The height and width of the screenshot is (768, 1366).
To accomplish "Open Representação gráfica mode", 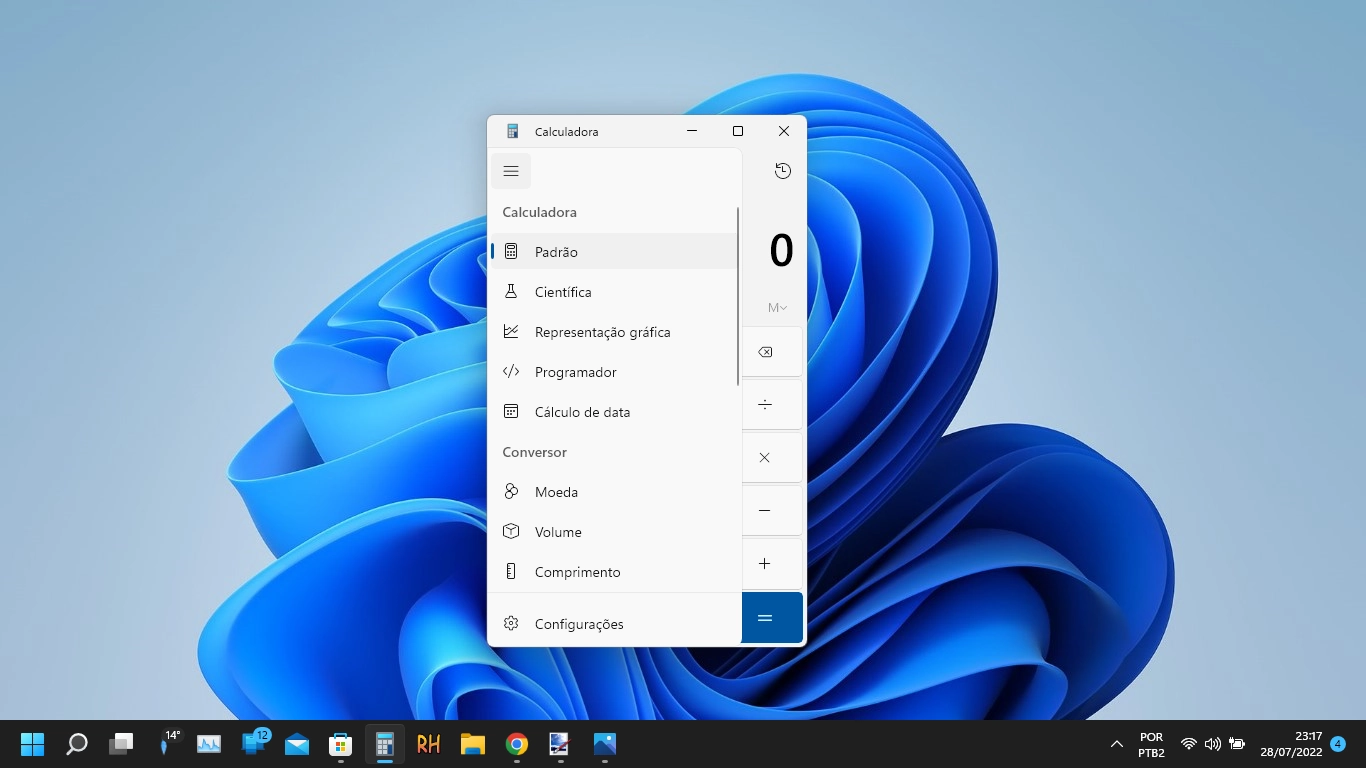I will point(614,332).
